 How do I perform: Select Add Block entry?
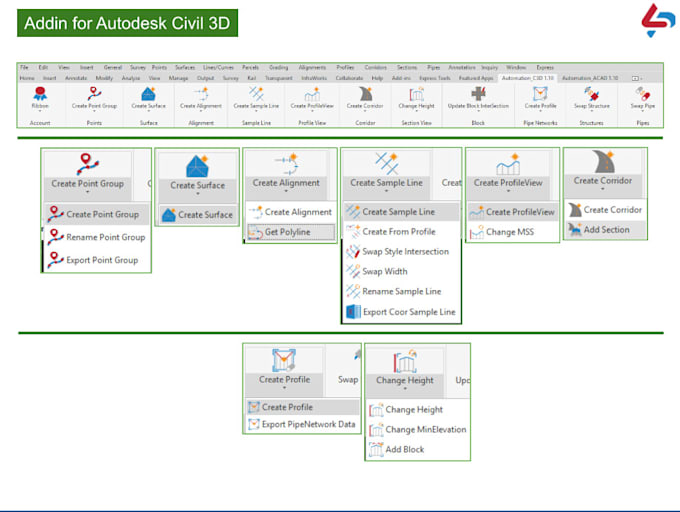coord(418,449)
